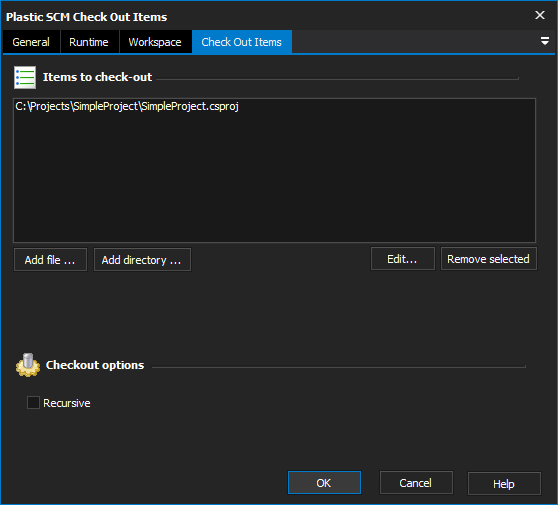This screenshot has width=558, height=505.
Task: Select SimpleProject.csproj path entry
Action: click(x=127, y=106)
